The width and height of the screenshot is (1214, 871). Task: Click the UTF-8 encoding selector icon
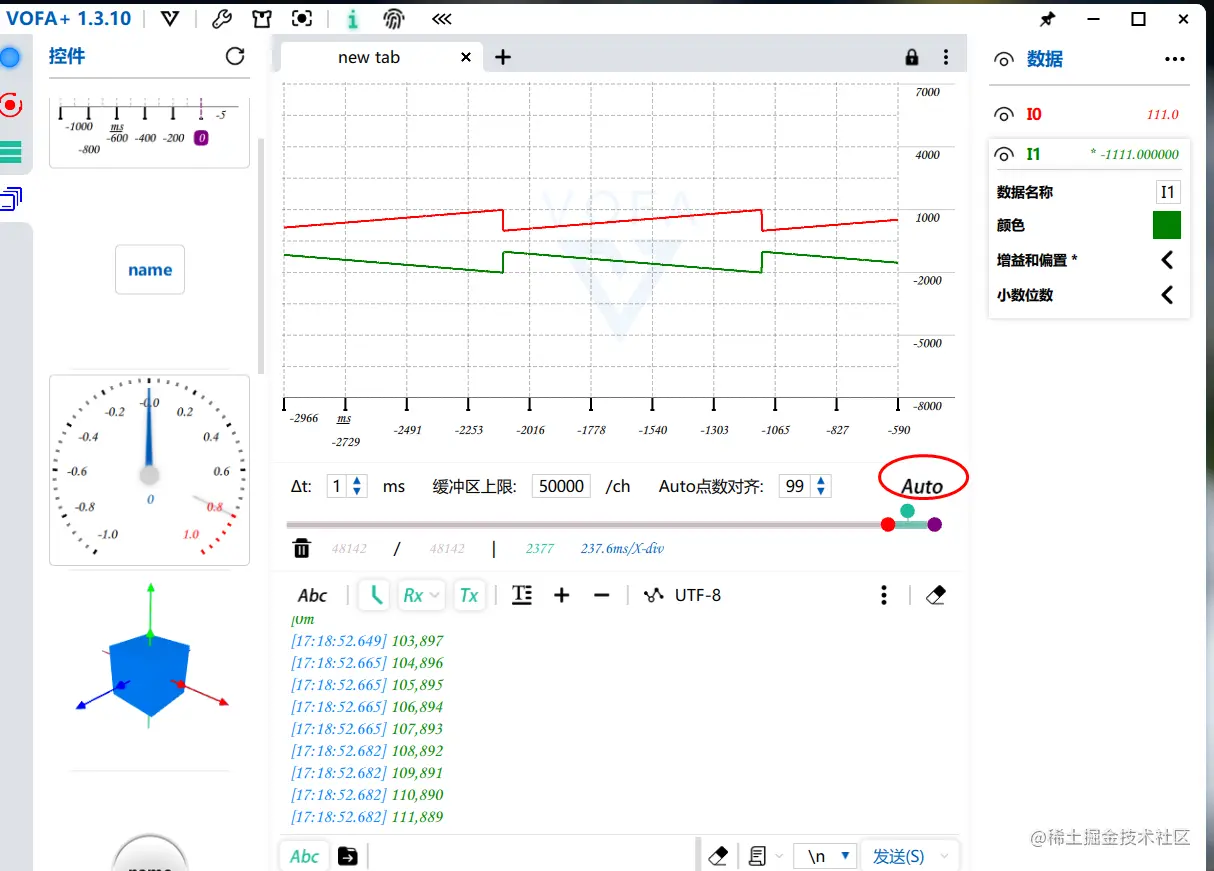point(654,595)
